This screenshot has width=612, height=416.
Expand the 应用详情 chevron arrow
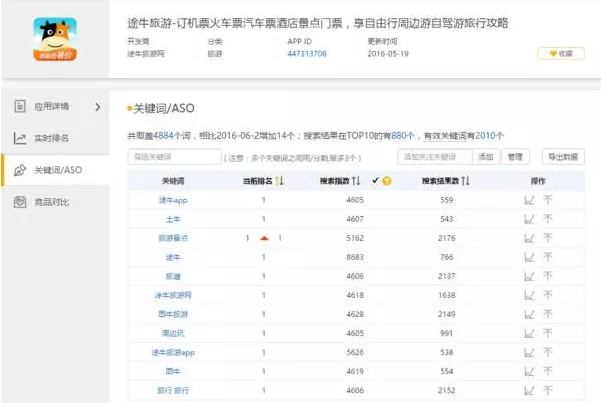(98, 107)
